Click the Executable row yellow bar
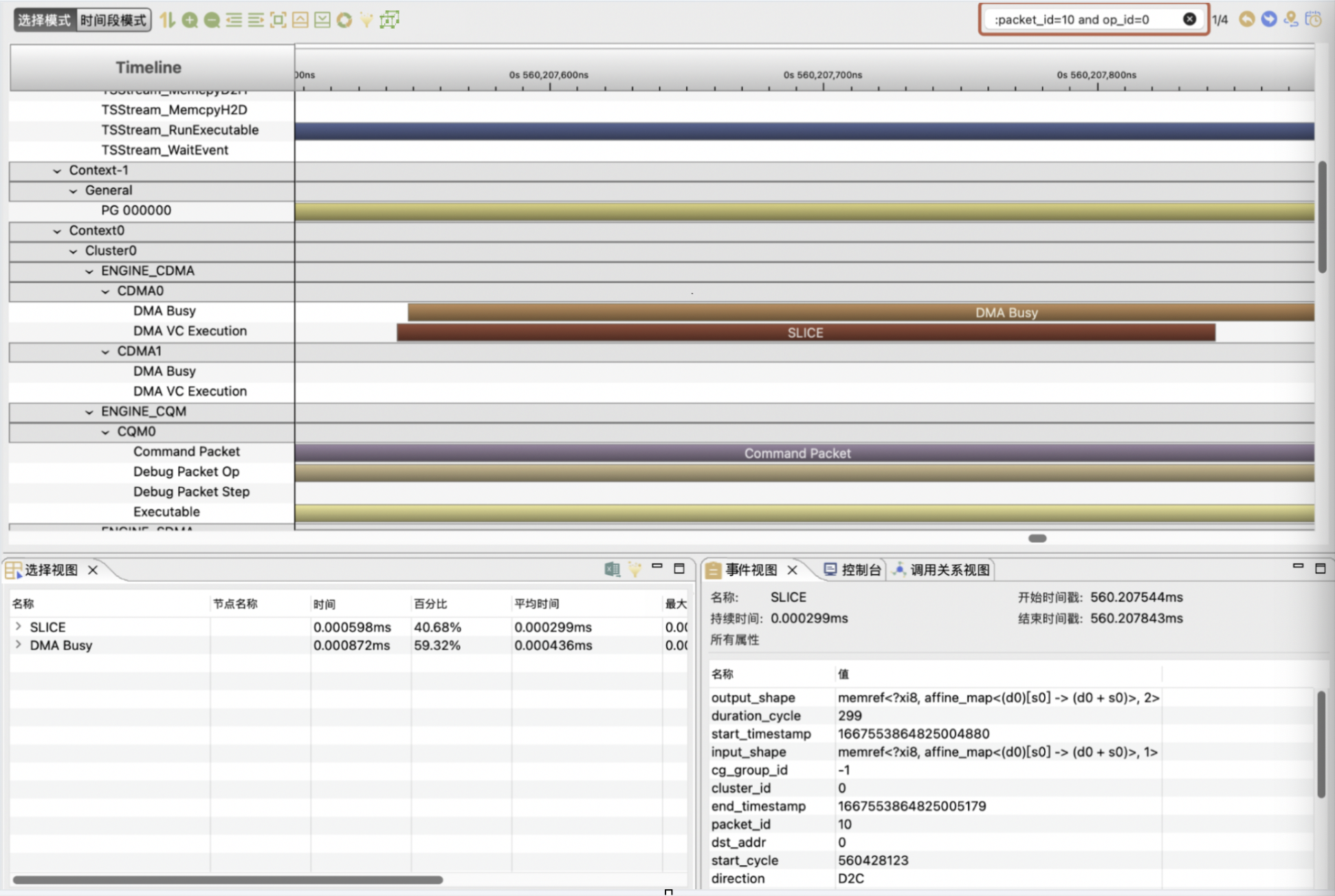The height and width of the screenshot is (896, 1335). (x=804, y=513)
